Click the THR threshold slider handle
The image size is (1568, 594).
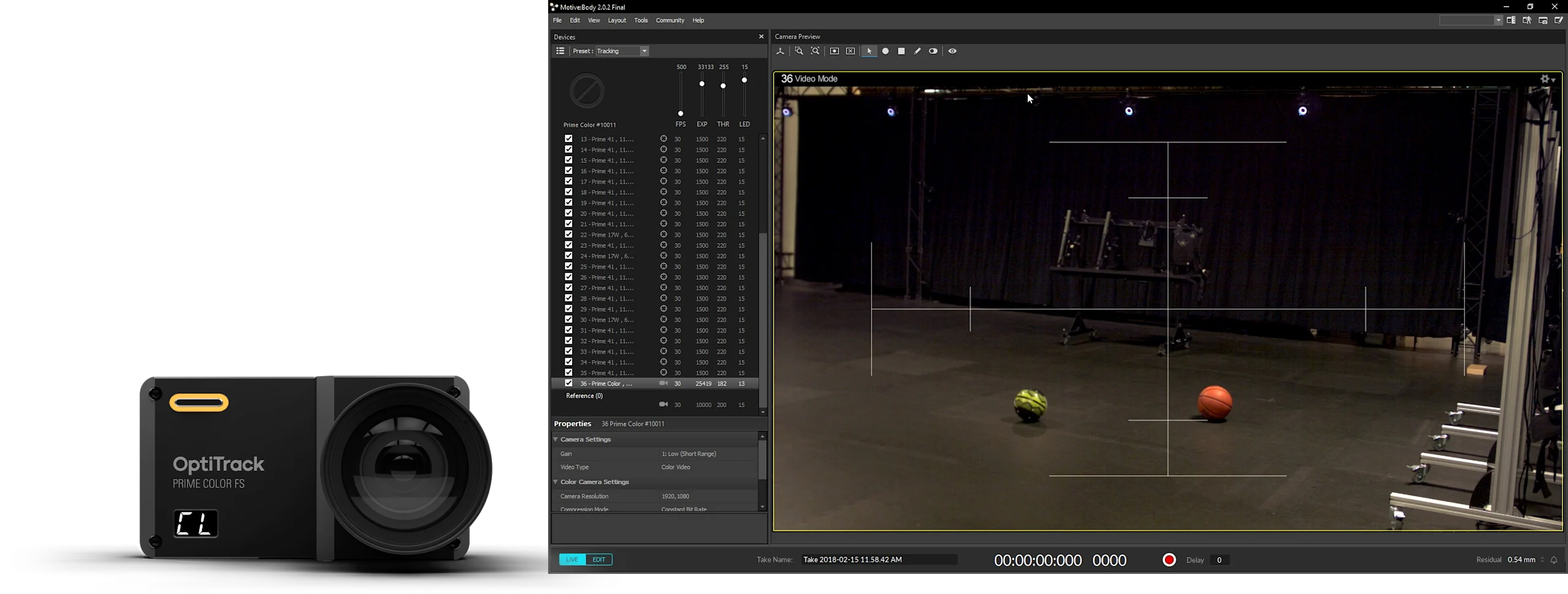723,86
